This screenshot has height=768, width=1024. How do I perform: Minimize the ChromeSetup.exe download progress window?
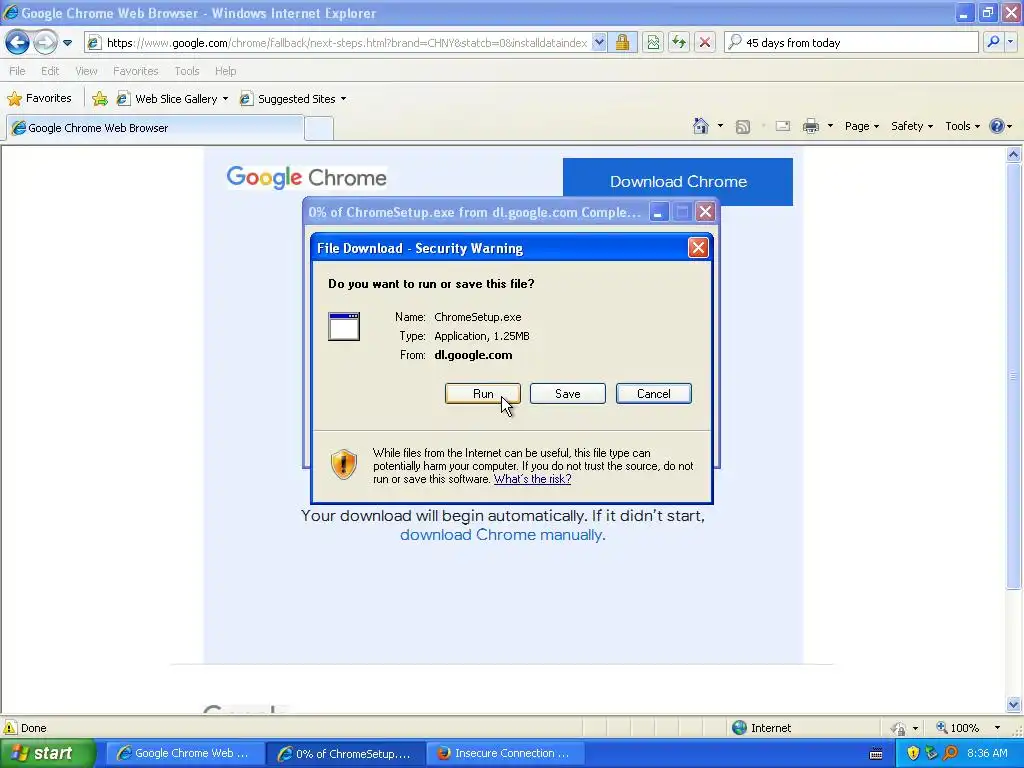(x=658, y=212)
